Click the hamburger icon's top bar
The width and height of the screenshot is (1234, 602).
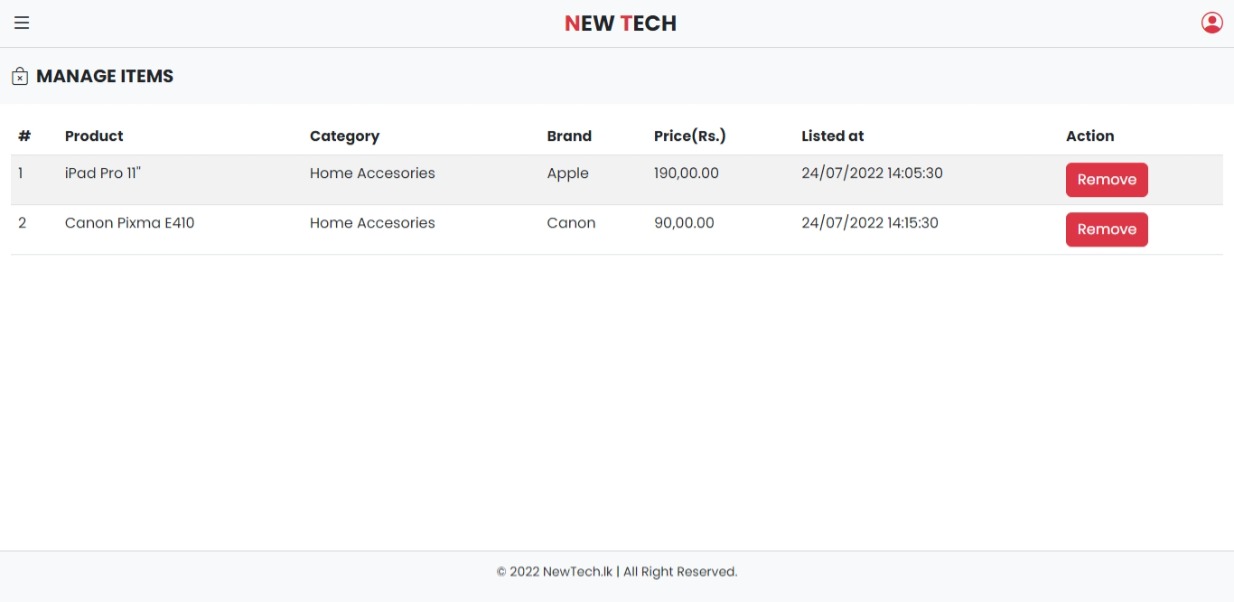(22, 17)
